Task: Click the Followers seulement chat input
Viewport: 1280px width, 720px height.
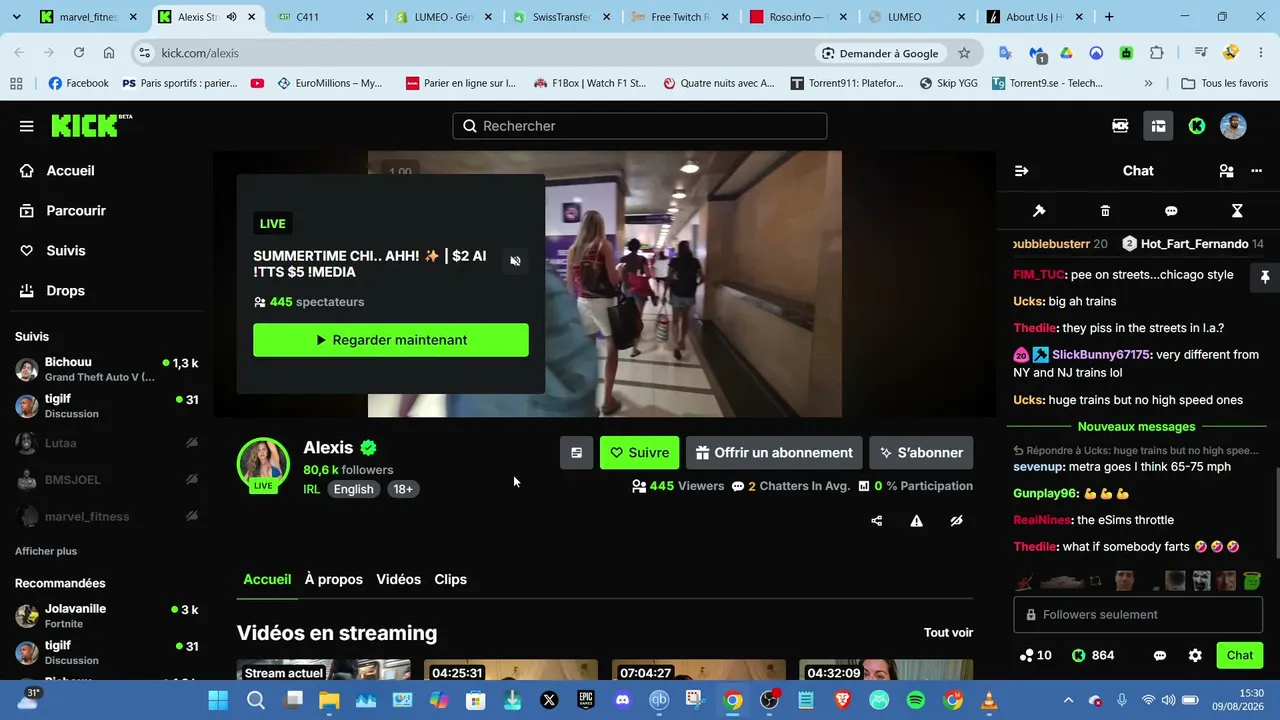Action: 1139,615
